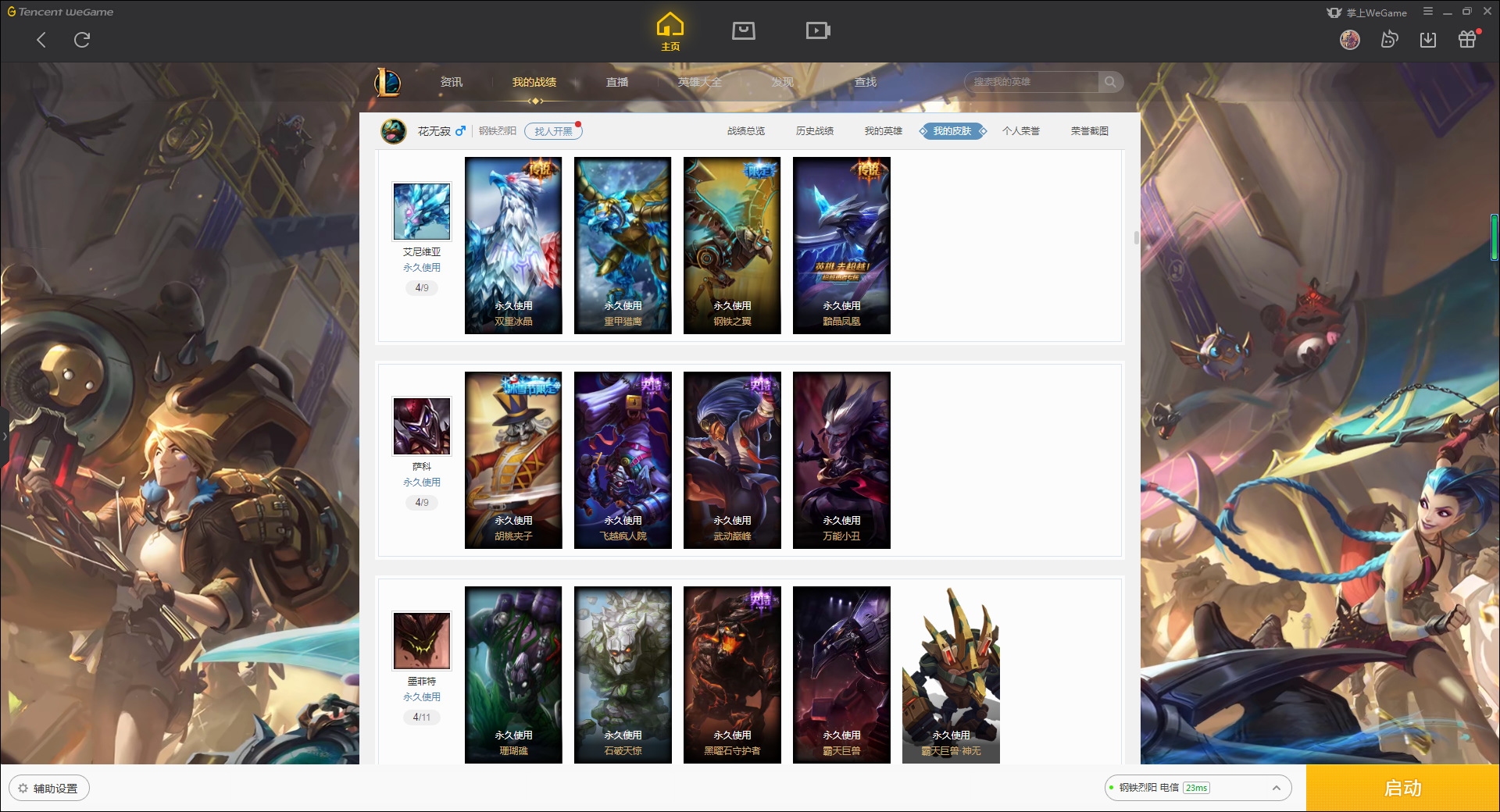Image resolution: width=1500 pixels, height=812 pixels.
Task: Open the 资讯 tab
Action: point(451,82)
